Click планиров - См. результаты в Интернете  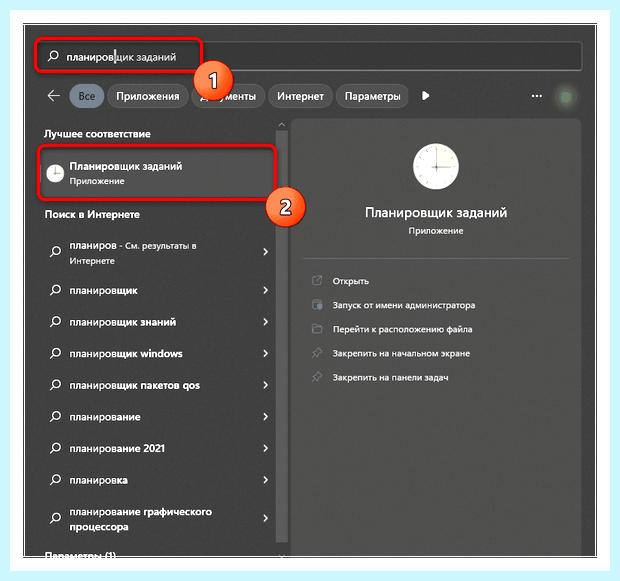pos(133,253)
